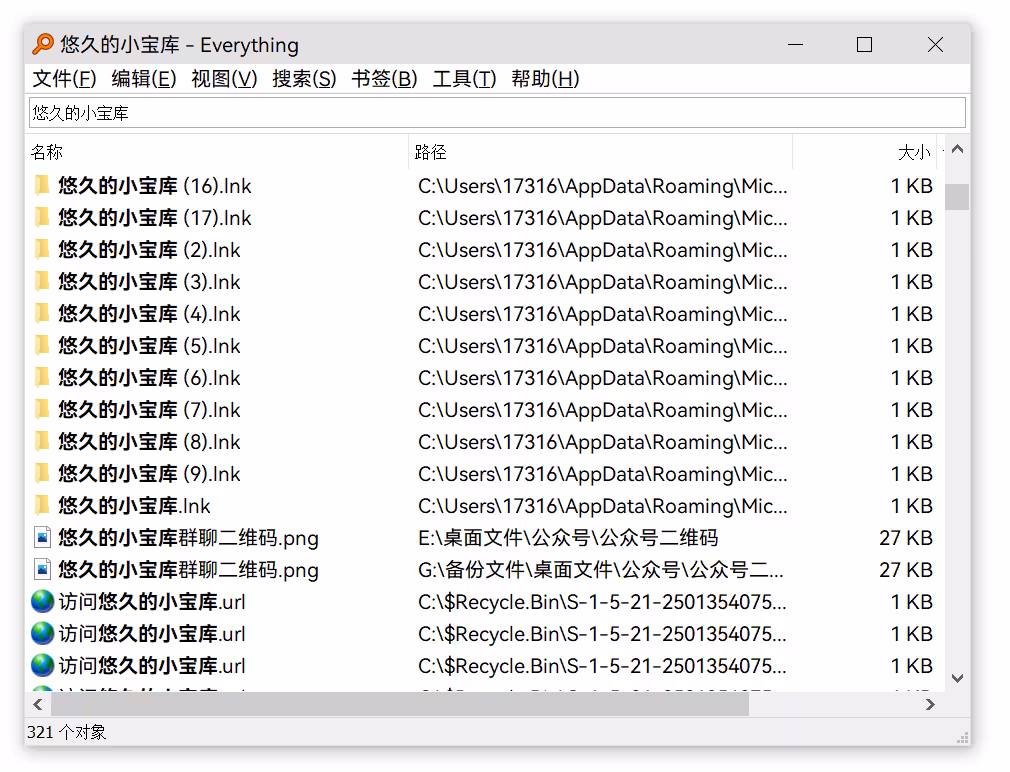Click status bar text 321 个对象
1010x772 pixels.
coord(66,732)
